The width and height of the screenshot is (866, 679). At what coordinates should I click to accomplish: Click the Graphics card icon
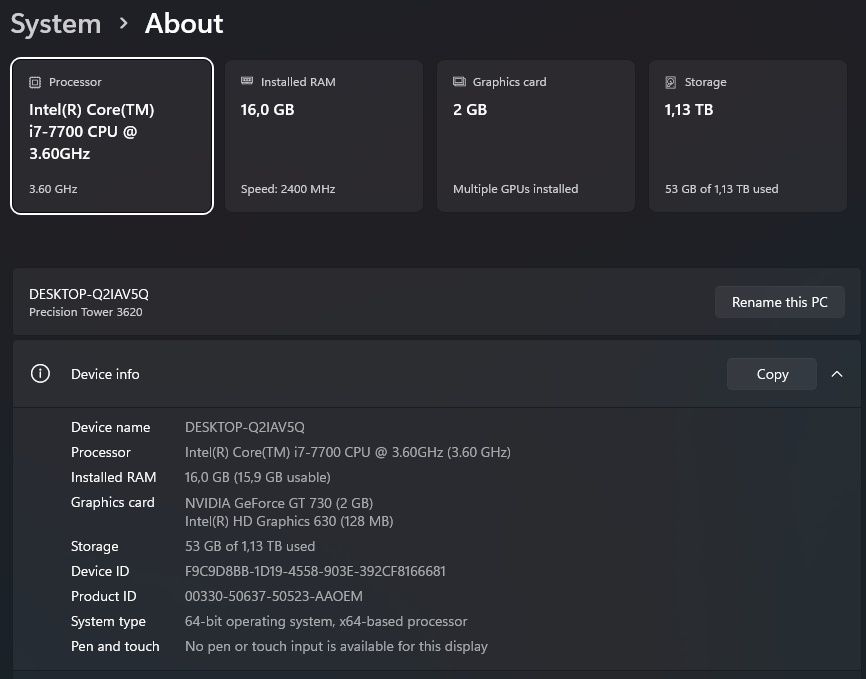coord(459,82)
